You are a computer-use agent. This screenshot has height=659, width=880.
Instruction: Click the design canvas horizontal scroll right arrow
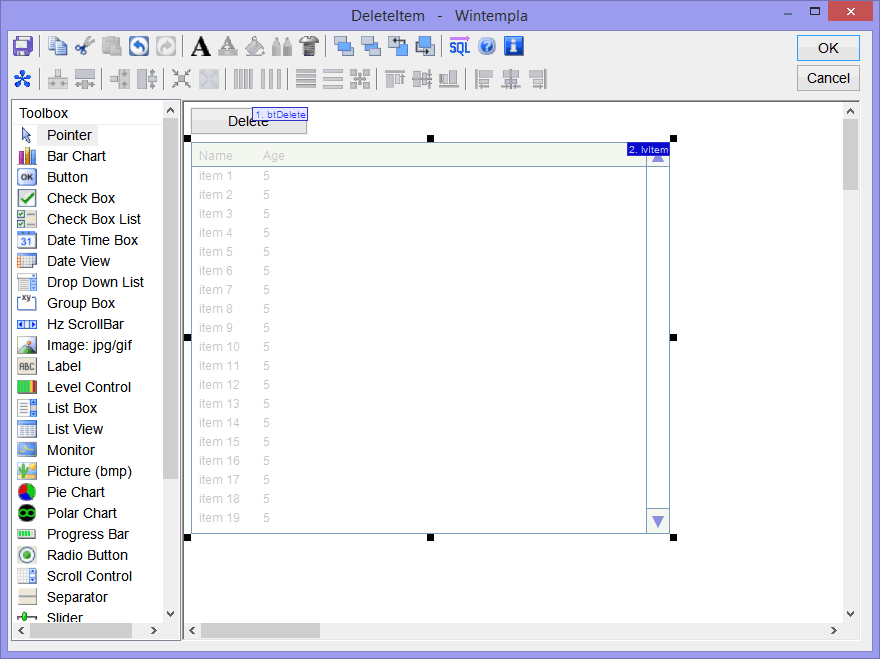(x=834, y=630)
